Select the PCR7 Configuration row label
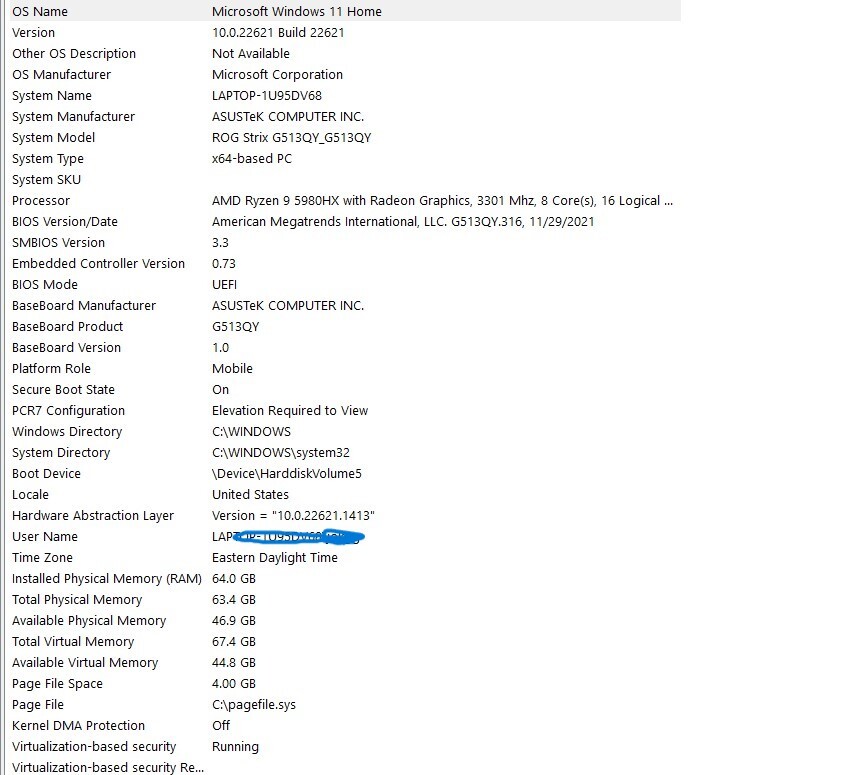 (x=68, y=411)
